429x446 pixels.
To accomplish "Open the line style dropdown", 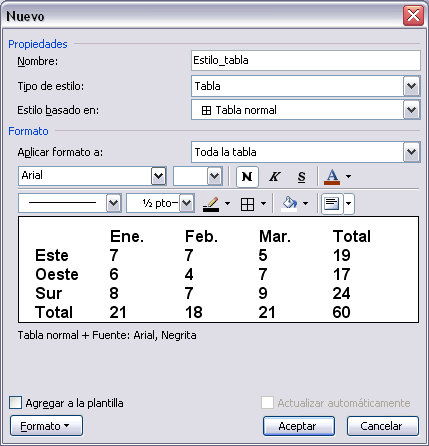I will pos(113,203).
